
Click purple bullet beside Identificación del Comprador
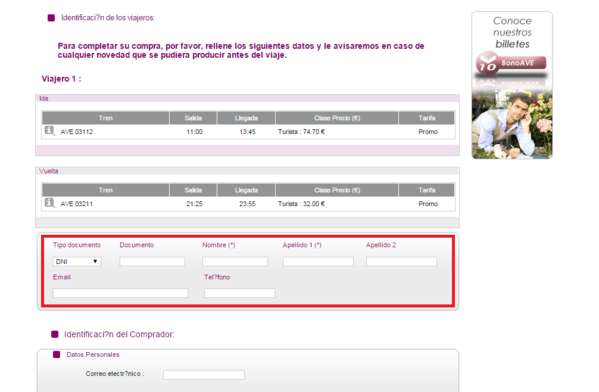coord(55,334)
